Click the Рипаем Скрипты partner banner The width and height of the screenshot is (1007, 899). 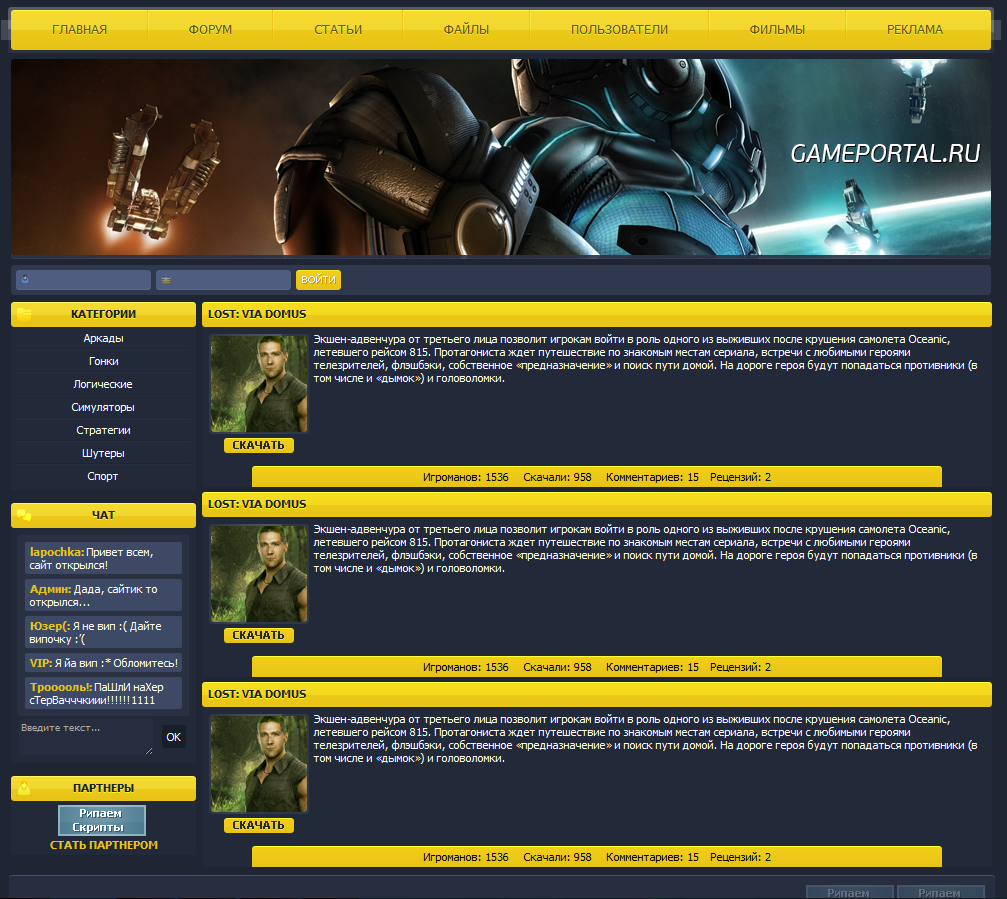click(102, 820)
